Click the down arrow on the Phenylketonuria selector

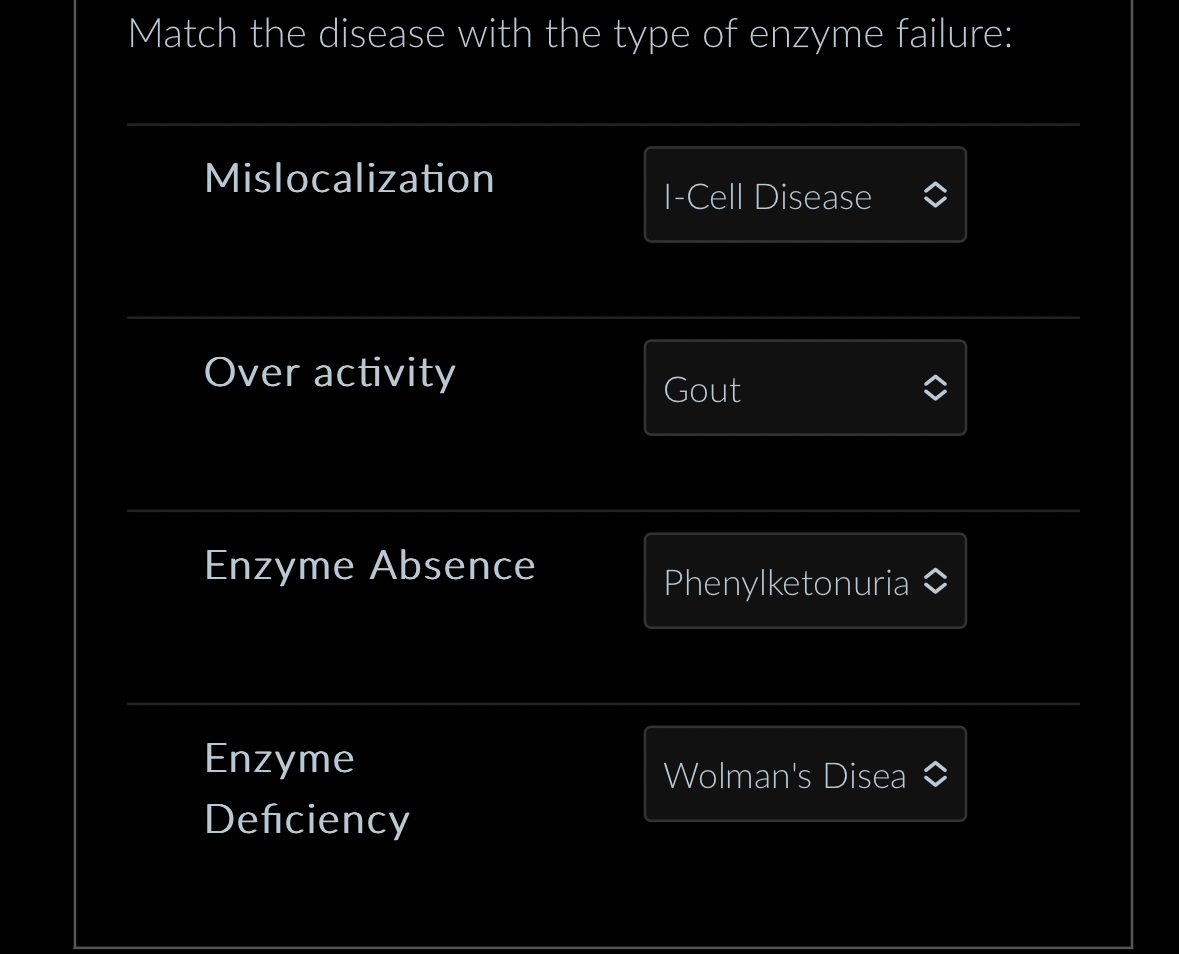click(x=935, y=588)
